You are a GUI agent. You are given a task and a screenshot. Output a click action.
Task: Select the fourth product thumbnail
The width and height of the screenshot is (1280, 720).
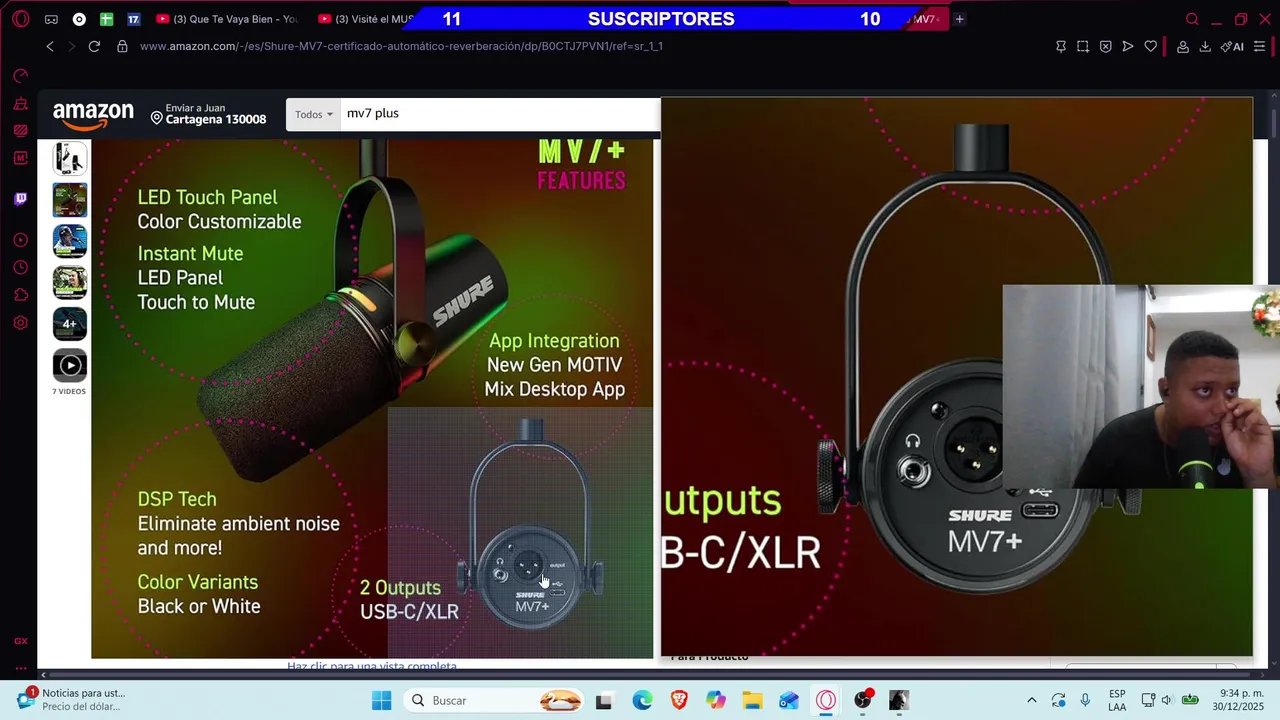tap(70, 282)
